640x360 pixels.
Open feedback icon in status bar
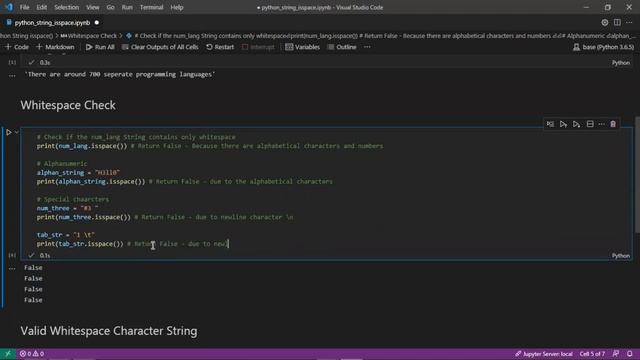(616, 354)
